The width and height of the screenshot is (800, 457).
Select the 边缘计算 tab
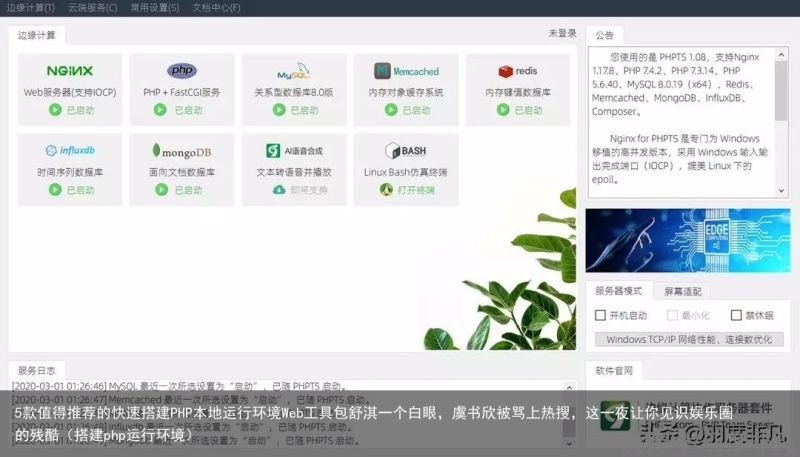pos(36,35)
